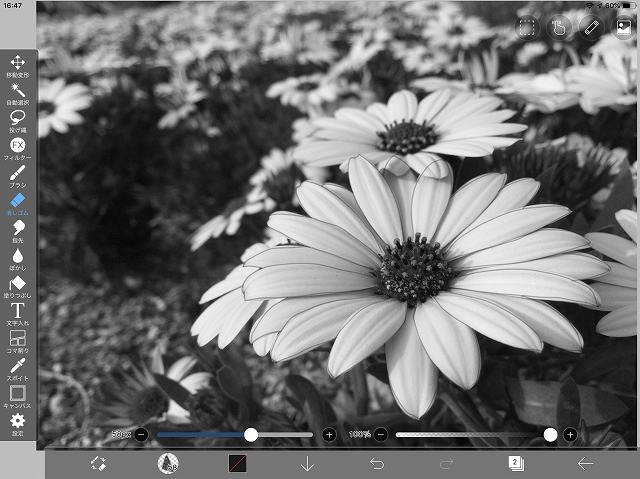Select the highlighted Eraser (消しゴム) tool
This screenshot has height=479, width=640.
click(18, 204)
